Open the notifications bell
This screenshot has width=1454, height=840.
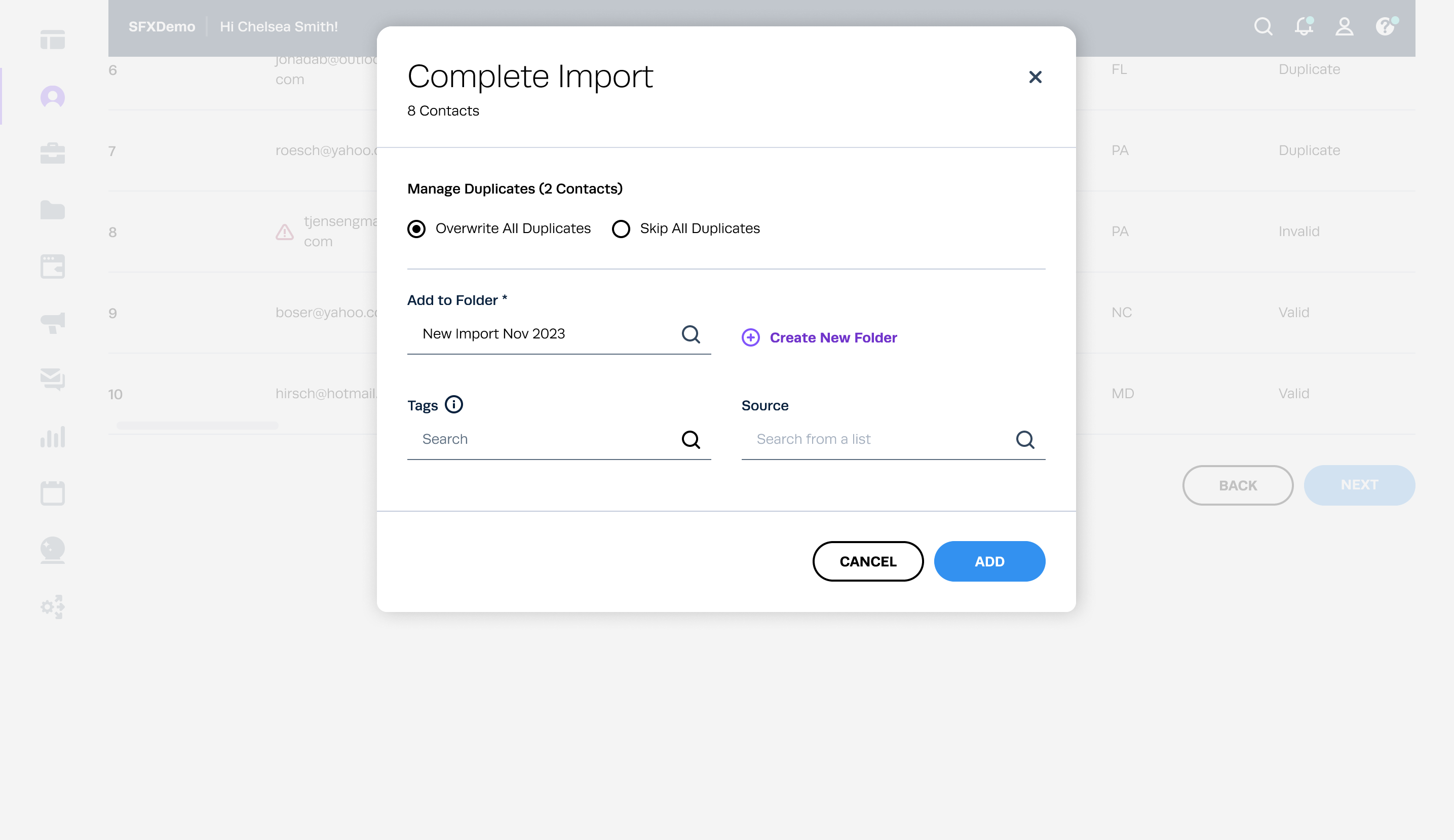pos(1304,26)
